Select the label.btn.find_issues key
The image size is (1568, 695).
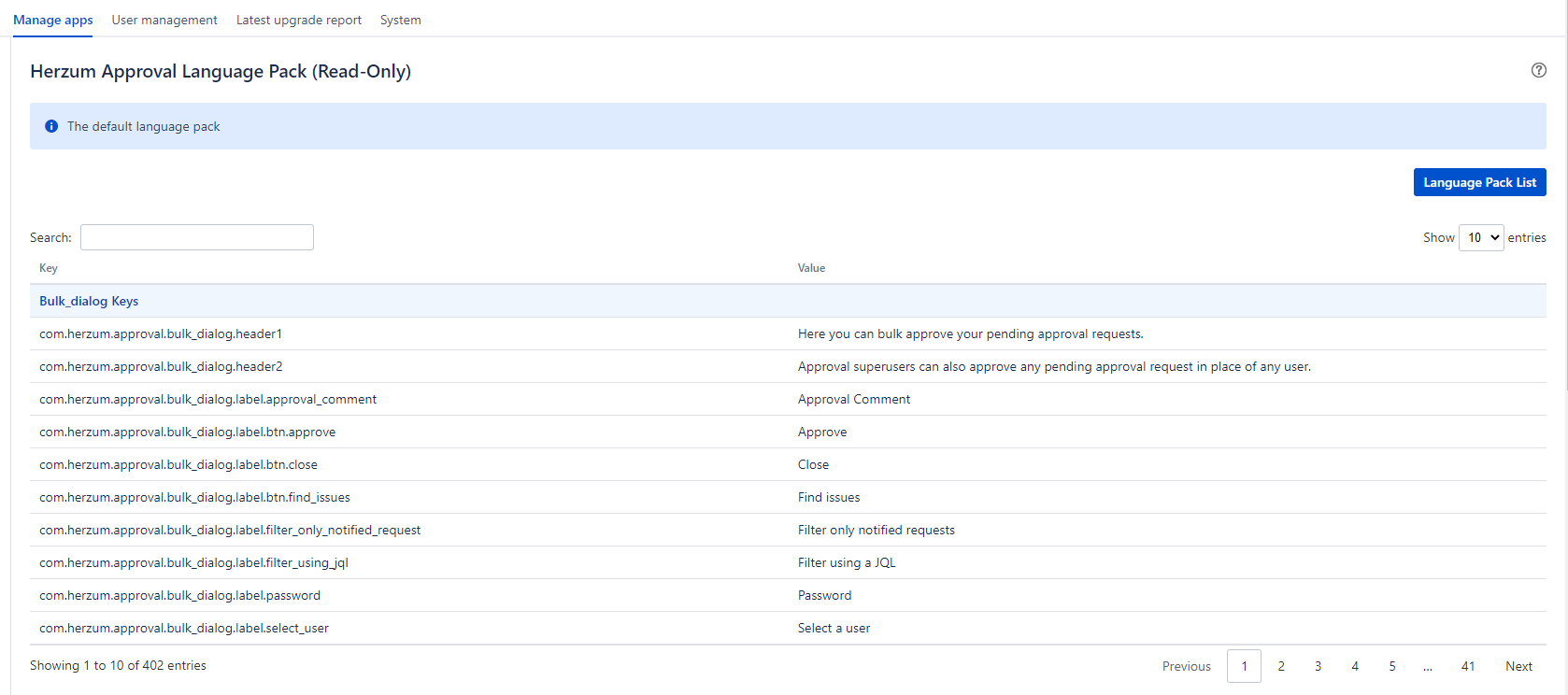tap(194, 497)
